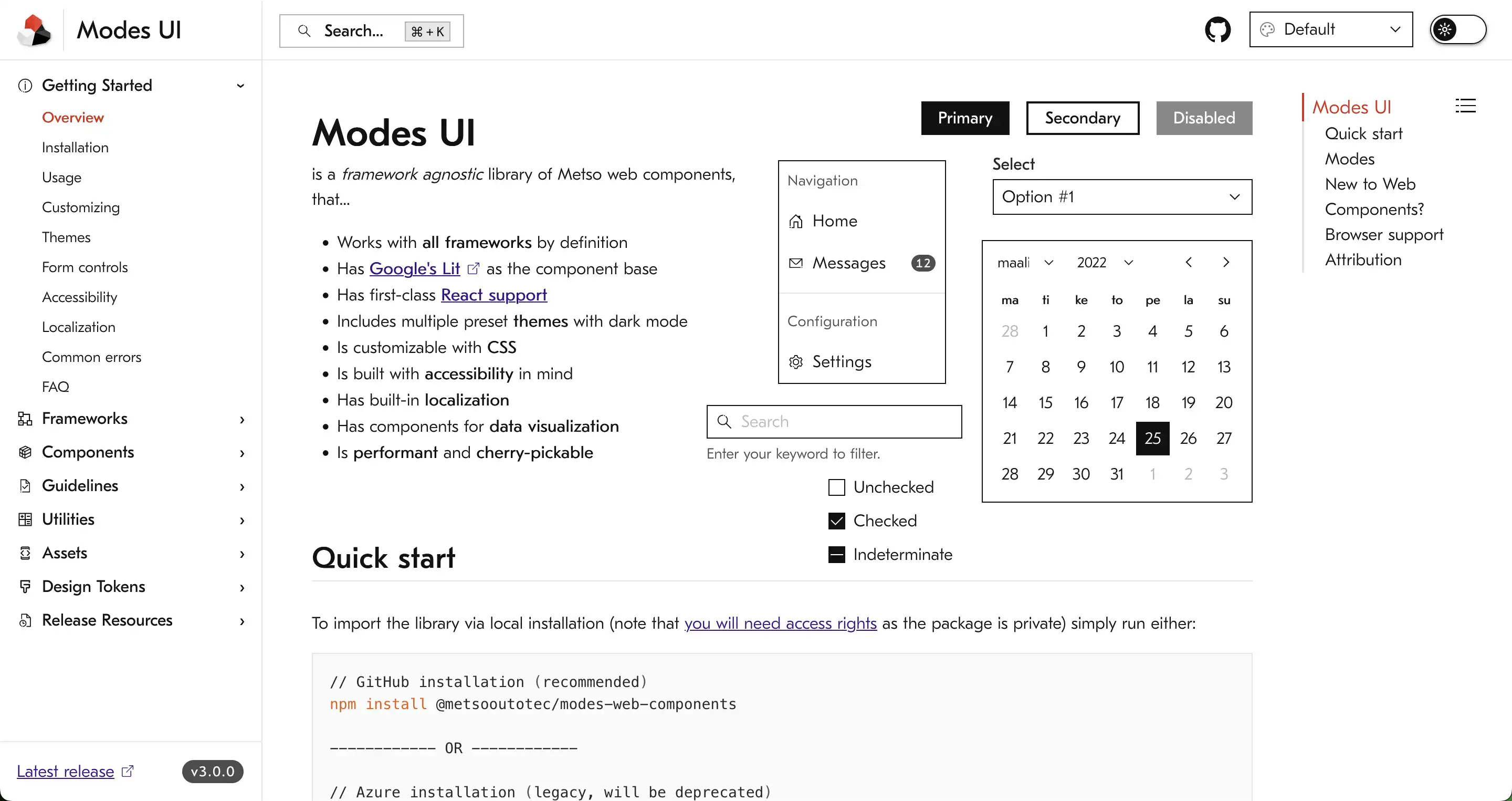The image size is (1512, 801).
Task: Click the search magnifier icon
Action: (304, 30)
